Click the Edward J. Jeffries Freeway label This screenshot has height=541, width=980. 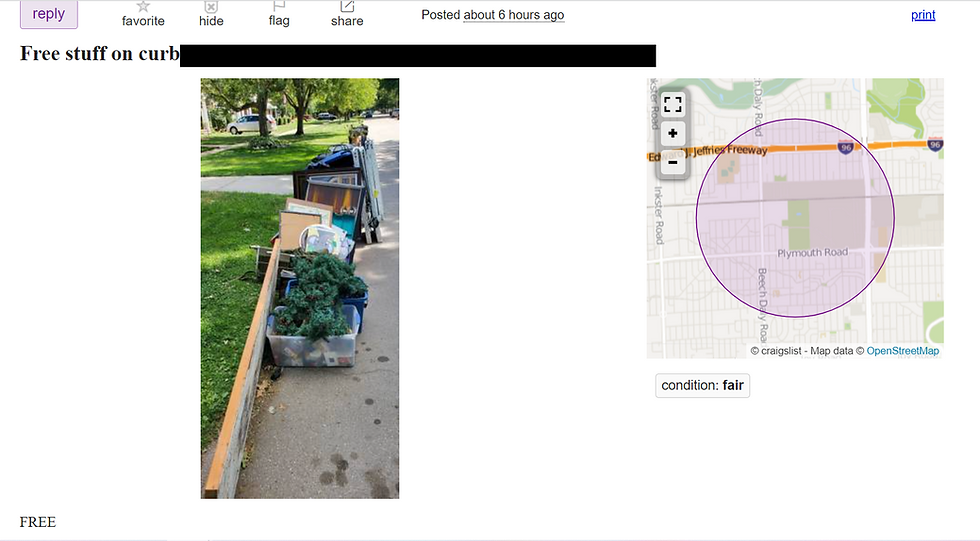click(708, 152)
